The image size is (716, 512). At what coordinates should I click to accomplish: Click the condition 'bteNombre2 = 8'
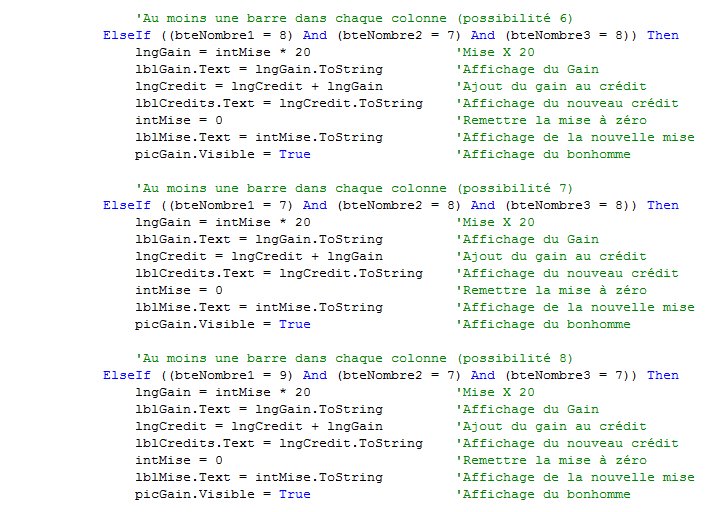[399, 205]
